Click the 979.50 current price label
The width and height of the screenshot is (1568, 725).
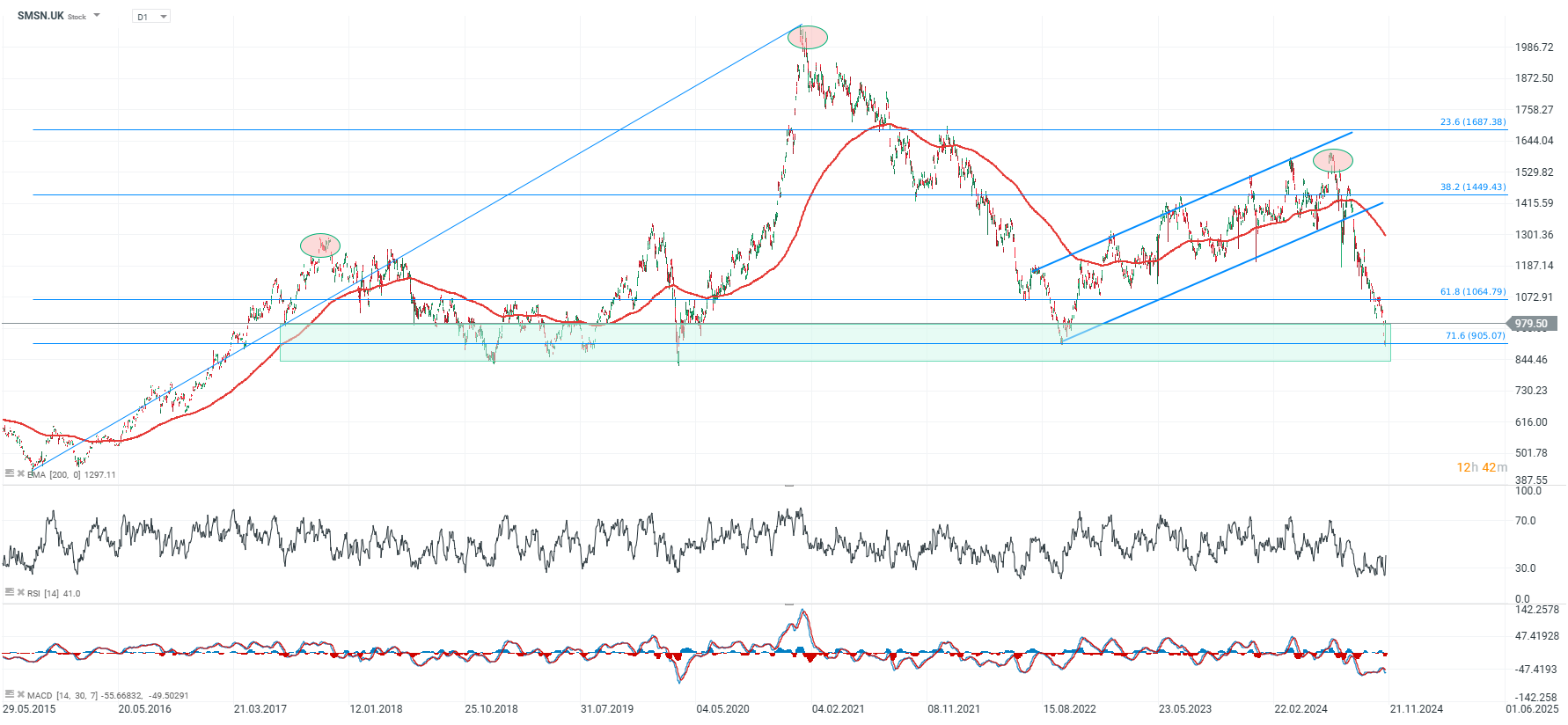click(x=1532, y=324)
